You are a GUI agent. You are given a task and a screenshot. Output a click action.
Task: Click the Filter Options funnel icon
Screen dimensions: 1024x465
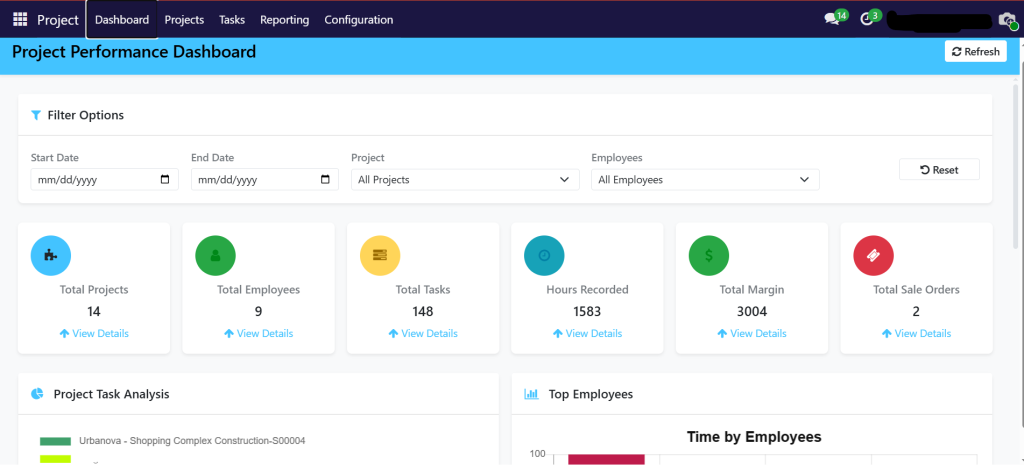click(x=36, y=116)
